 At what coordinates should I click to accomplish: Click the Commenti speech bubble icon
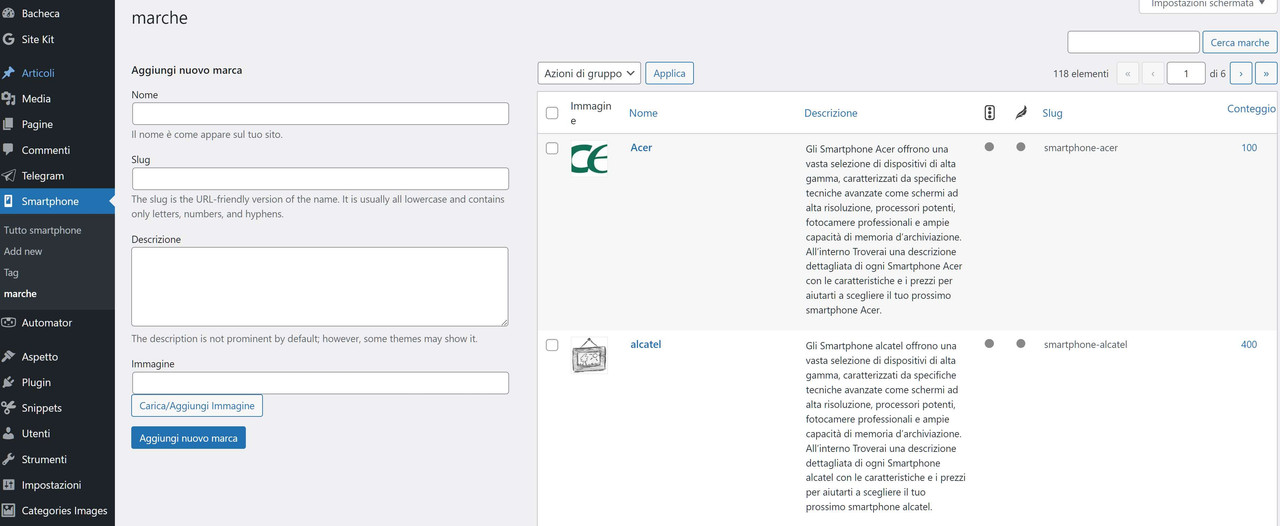click(x=9, y=150)
